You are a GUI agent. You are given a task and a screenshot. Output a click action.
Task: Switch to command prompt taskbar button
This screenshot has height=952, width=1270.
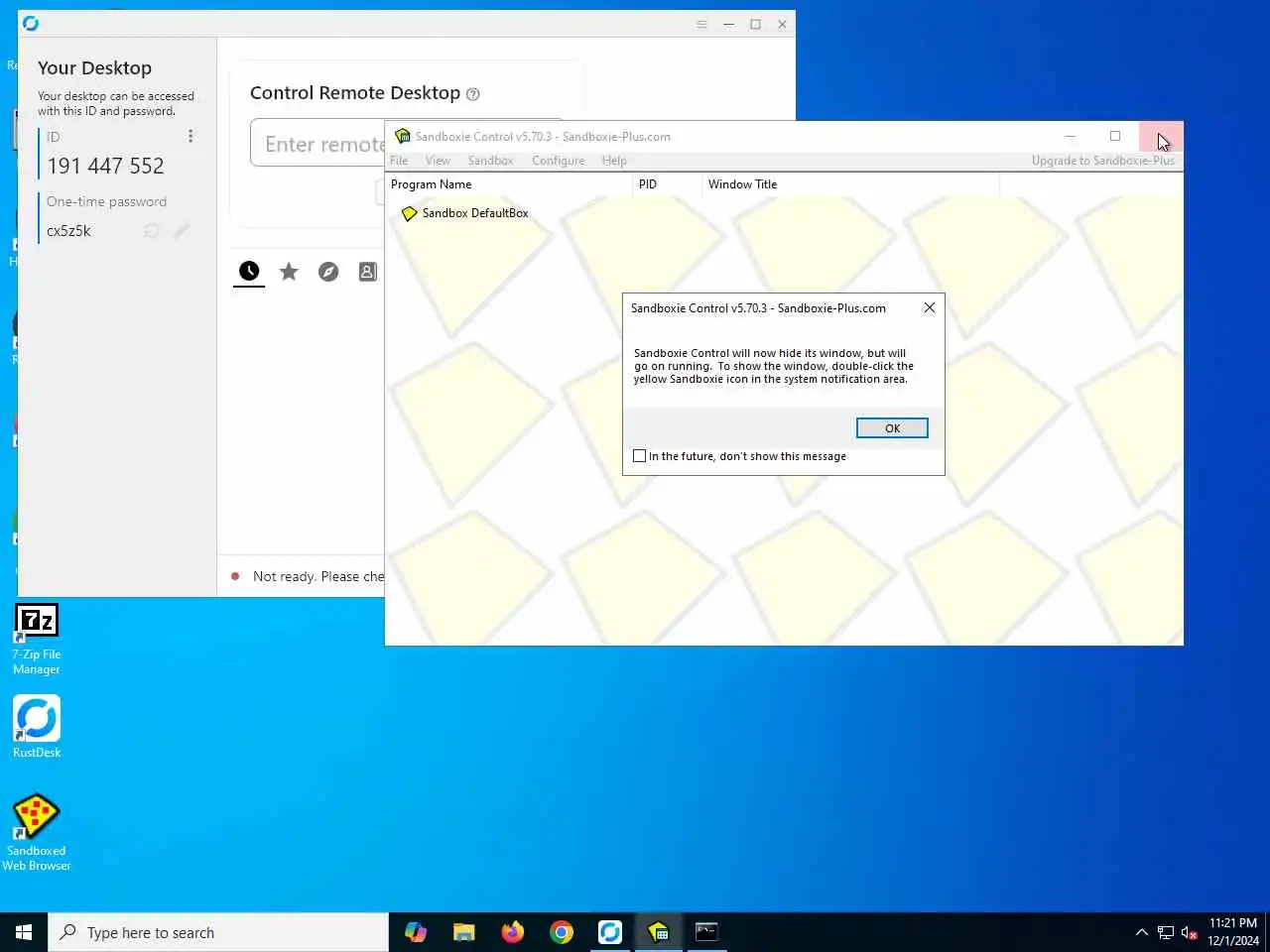(706, 932)
